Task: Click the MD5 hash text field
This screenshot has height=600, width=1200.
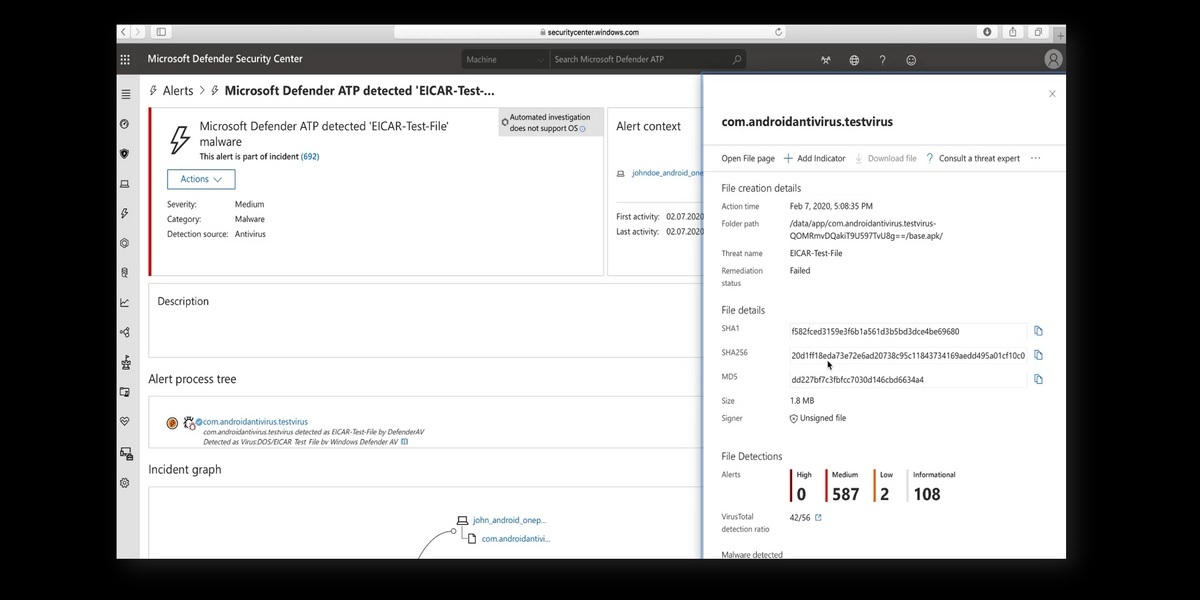Action: point(907,379)
